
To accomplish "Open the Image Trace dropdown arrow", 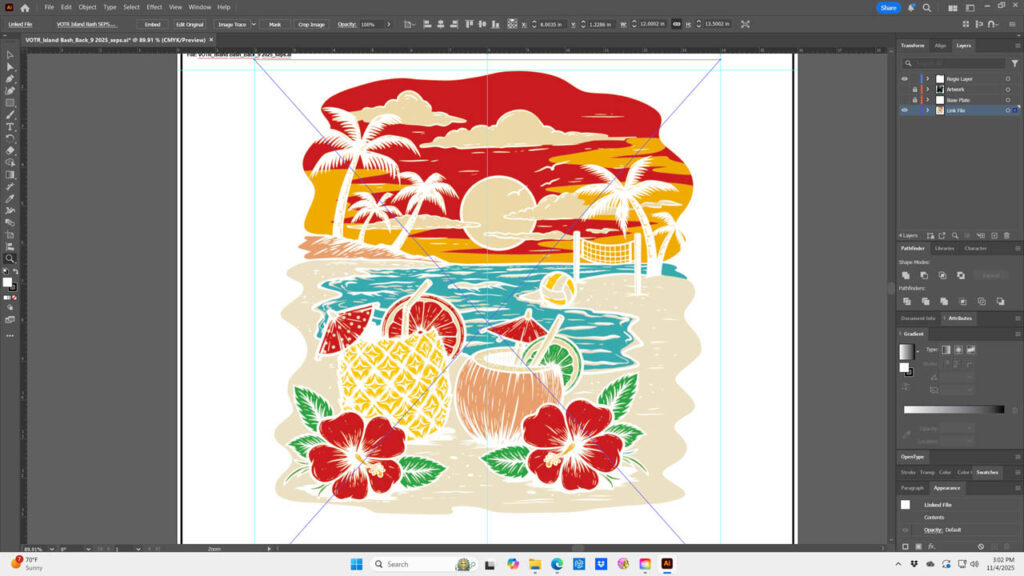I will pyautogui.click(x=253, y=24).
